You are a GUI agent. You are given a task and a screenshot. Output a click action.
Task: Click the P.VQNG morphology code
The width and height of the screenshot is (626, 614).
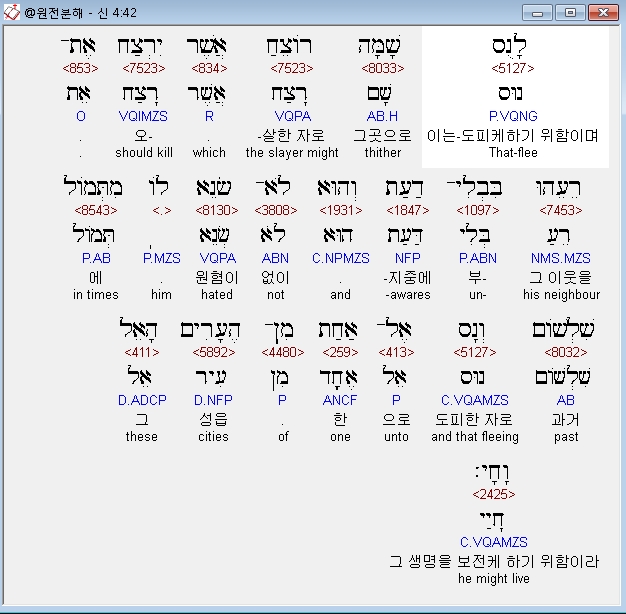pos(513,117)
